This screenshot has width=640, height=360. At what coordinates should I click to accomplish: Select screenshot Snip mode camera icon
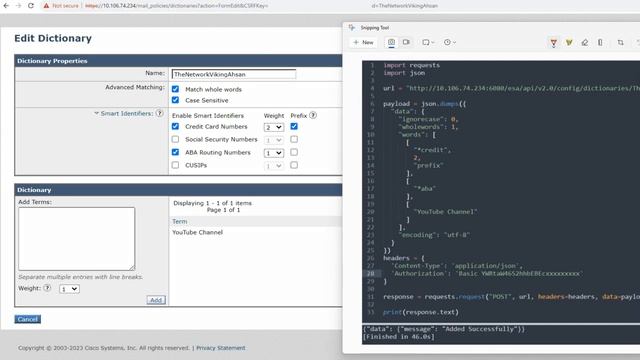tap(391, 42)
